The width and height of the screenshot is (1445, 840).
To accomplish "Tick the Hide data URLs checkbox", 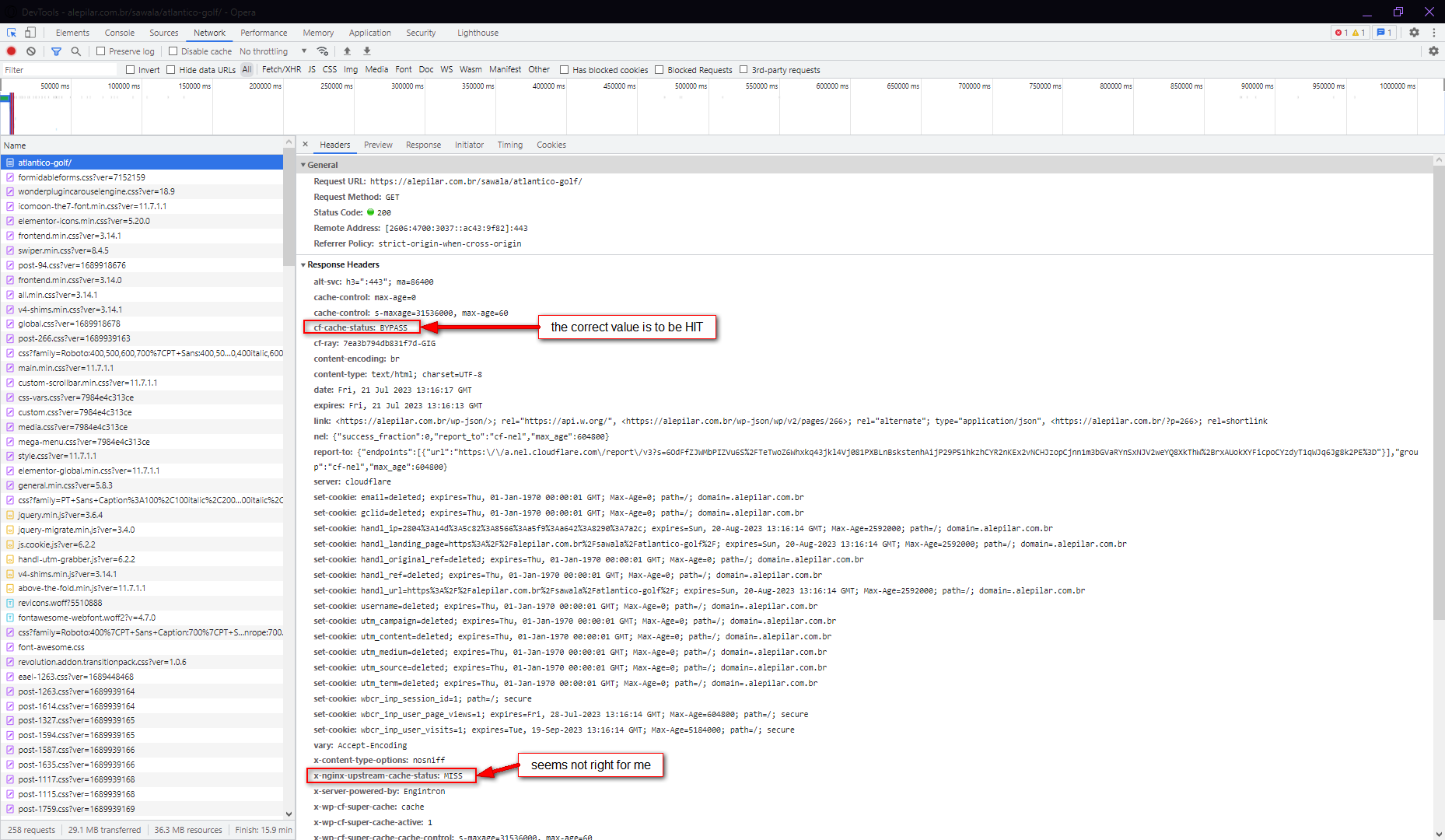I will pos(171,70).
